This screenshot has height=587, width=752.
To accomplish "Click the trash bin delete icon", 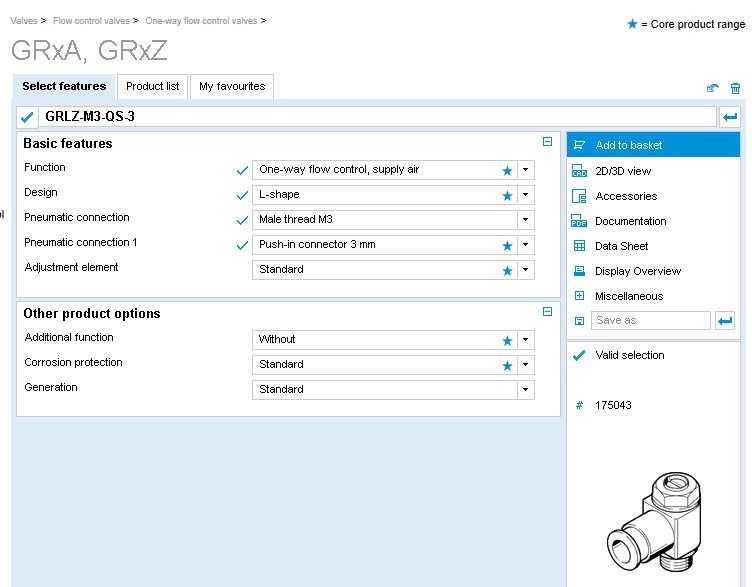I will 735,88.
